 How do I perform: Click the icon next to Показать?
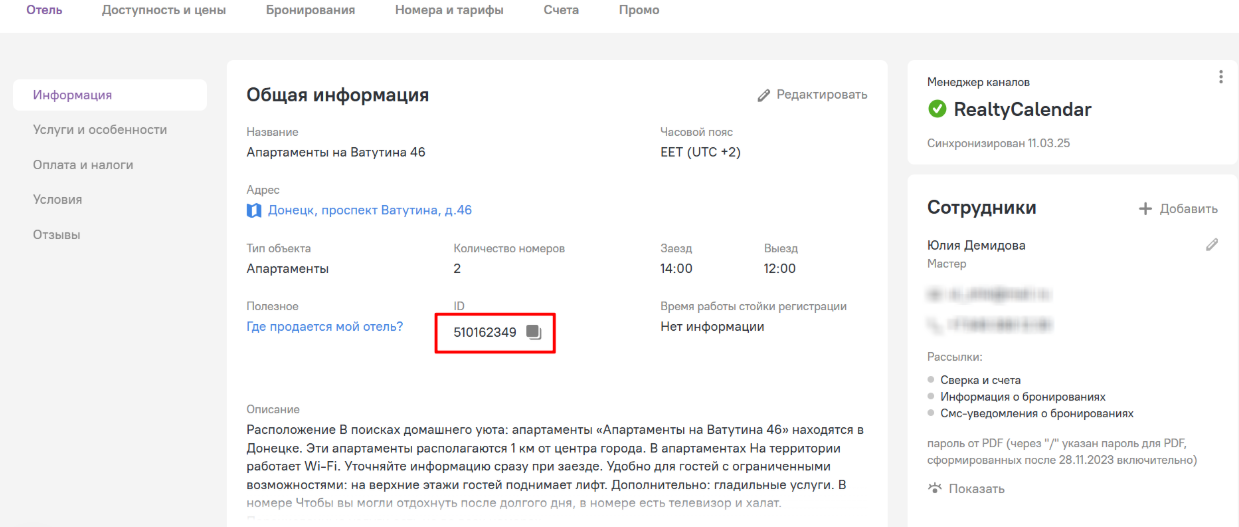[x=935, y=489]
